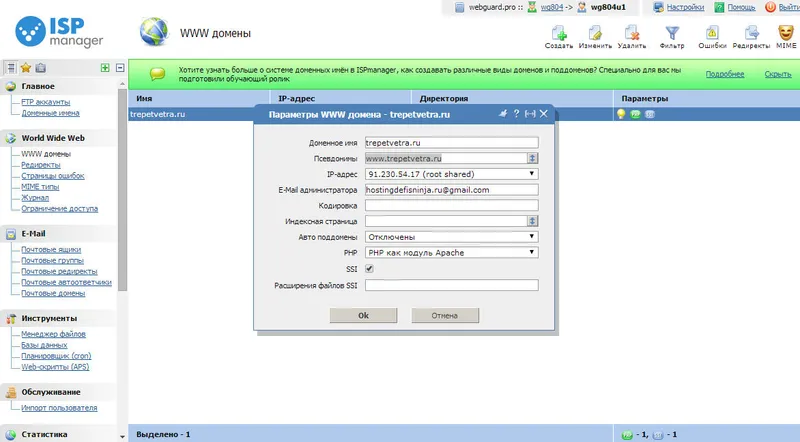Open the PHP mode dropdown

452,253
